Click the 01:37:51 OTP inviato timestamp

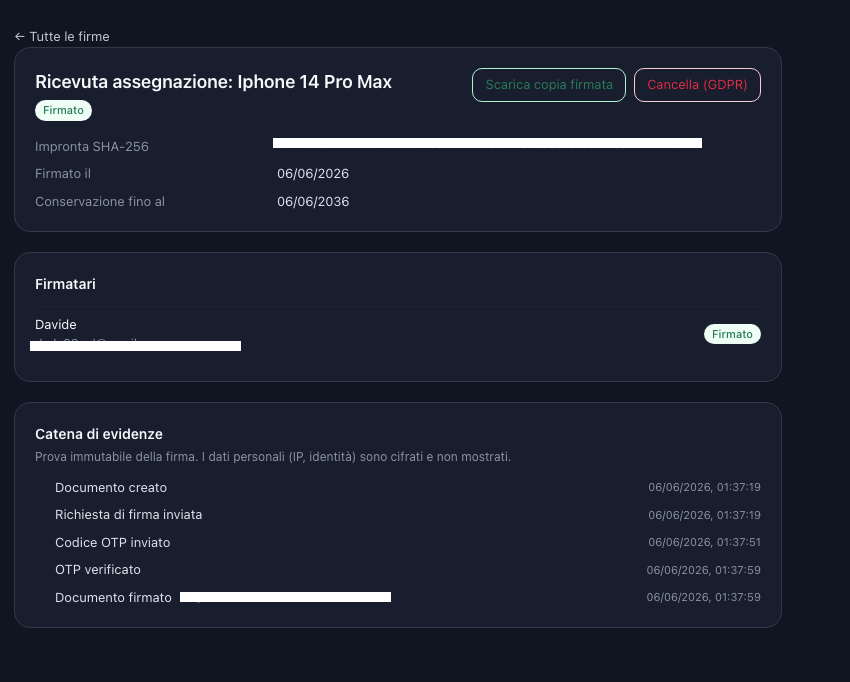[704, 542]
